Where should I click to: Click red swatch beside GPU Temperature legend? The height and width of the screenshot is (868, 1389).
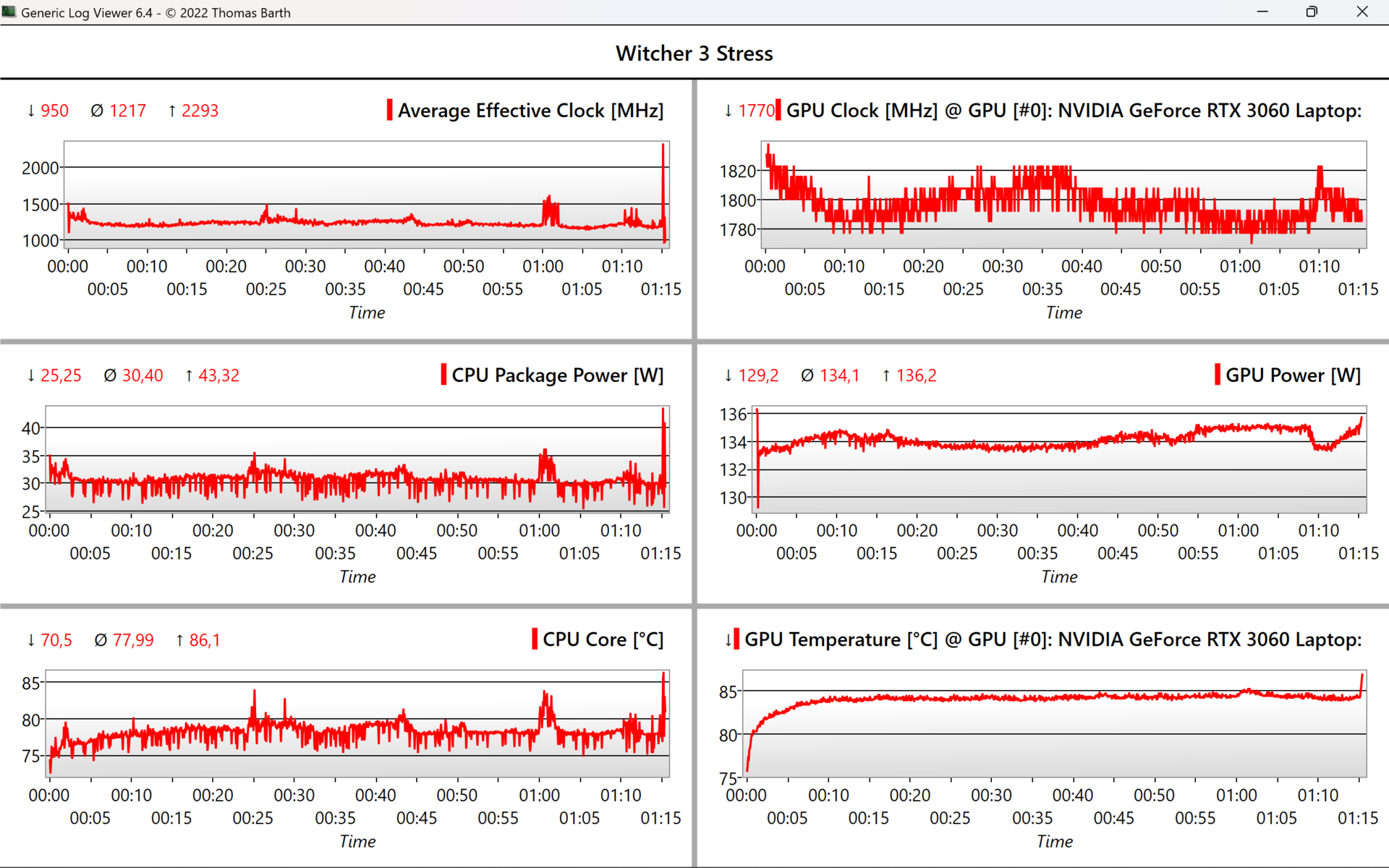coord(736,639)
